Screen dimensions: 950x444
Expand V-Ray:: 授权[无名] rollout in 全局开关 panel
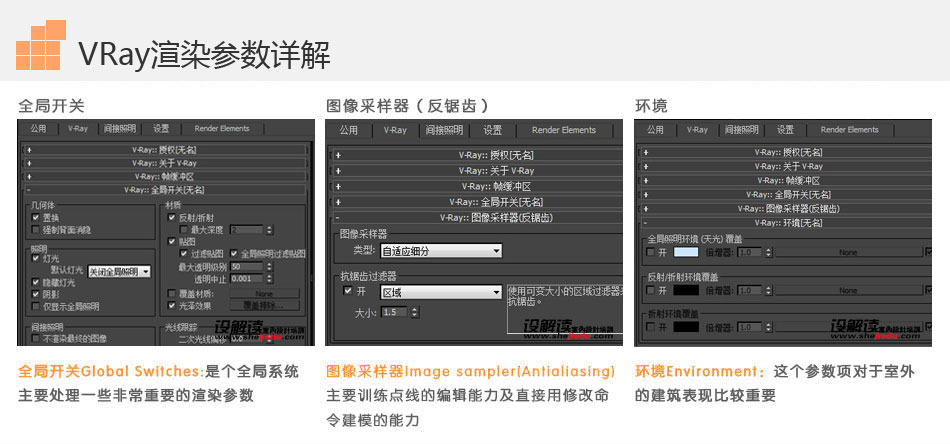[165, 150]
